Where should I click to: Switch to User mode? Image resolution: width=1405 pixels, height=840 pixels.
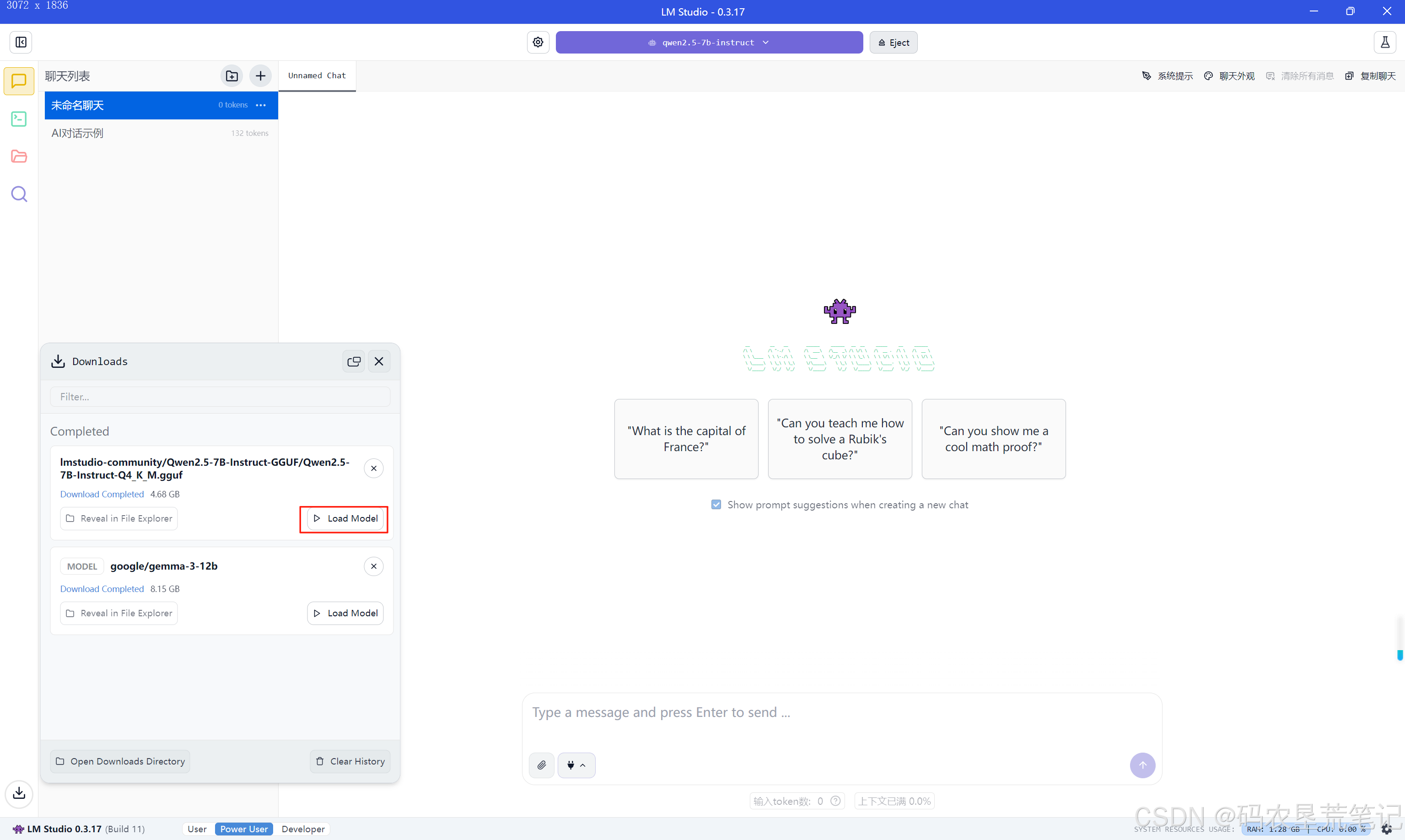click(x=197, y=829)
